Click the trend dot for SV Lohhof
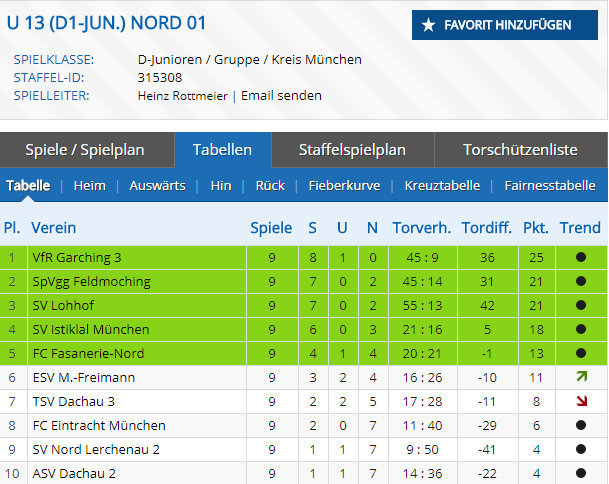The width and height of the screenshot is (609, 484). (x=581, y=305)
